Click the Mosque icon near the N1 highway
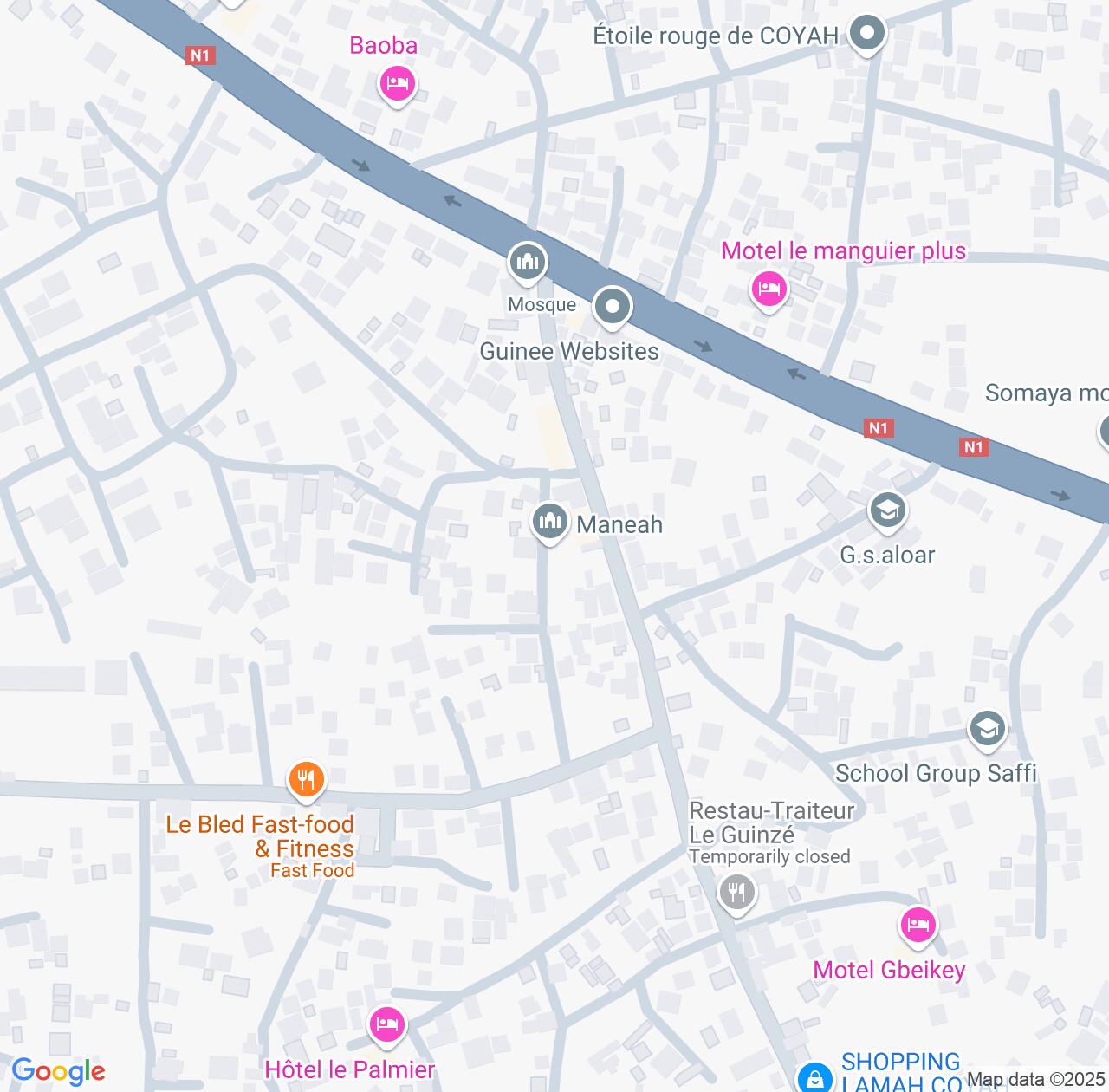Viewport: 1109px width, 1092px height. pos(527,263)
